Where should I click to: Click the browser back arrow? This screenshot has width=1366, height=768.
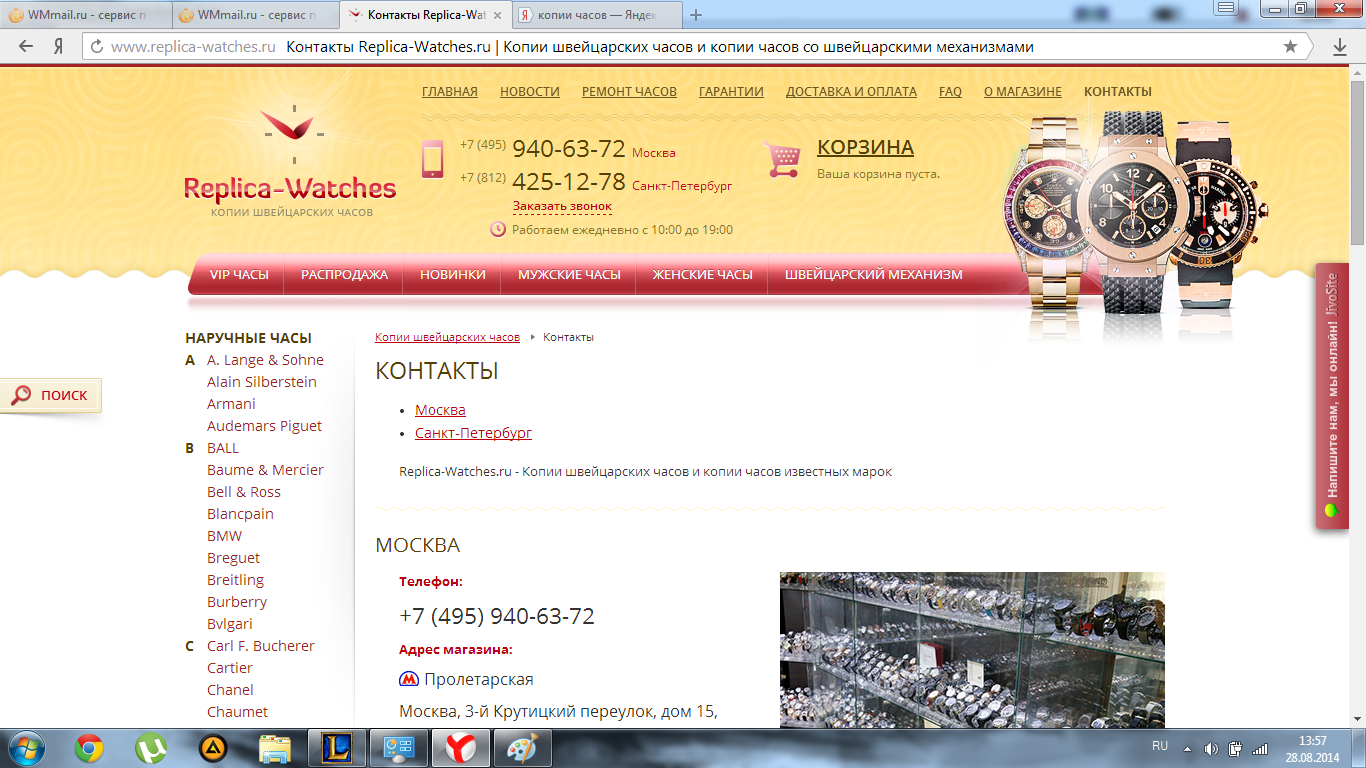[x=26, y=46]
